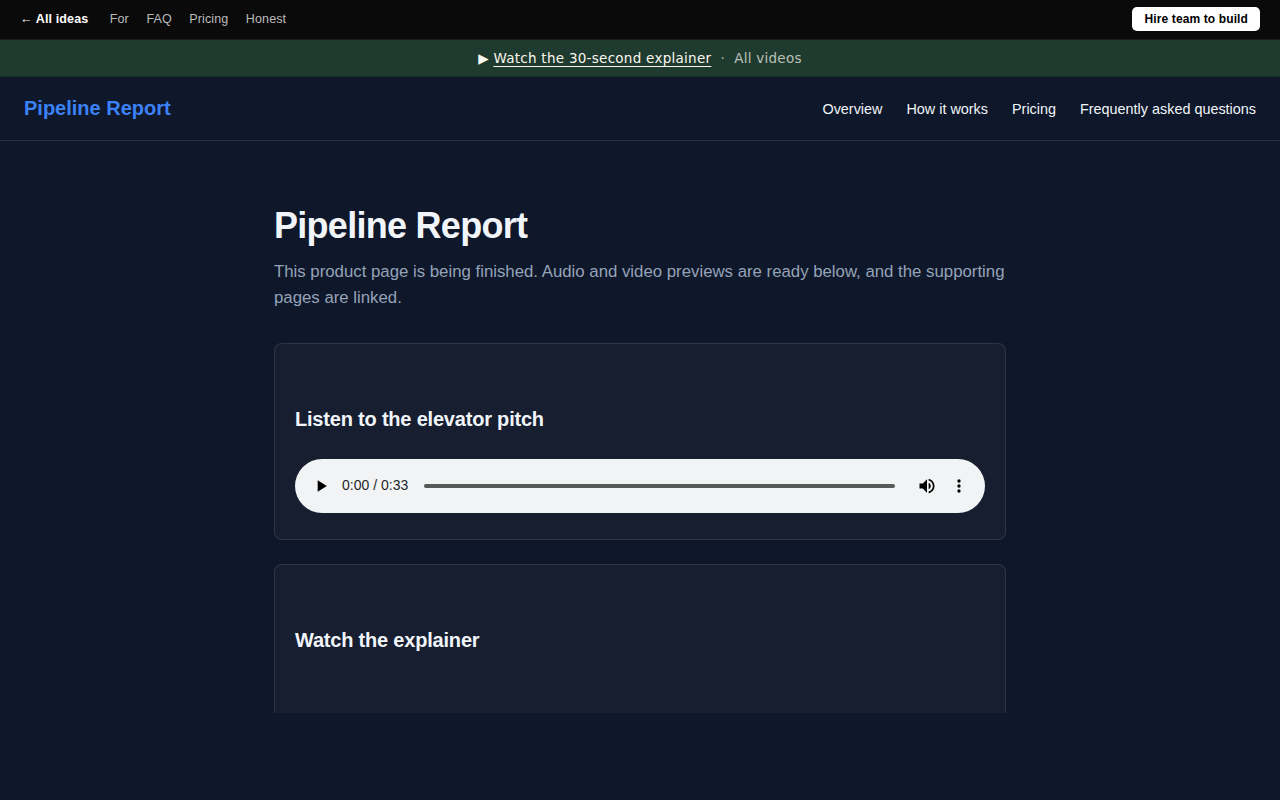This screenshot has height=800, width=1280.
Task: Click the Pipeline Report main heading
Action: (401, 226)
